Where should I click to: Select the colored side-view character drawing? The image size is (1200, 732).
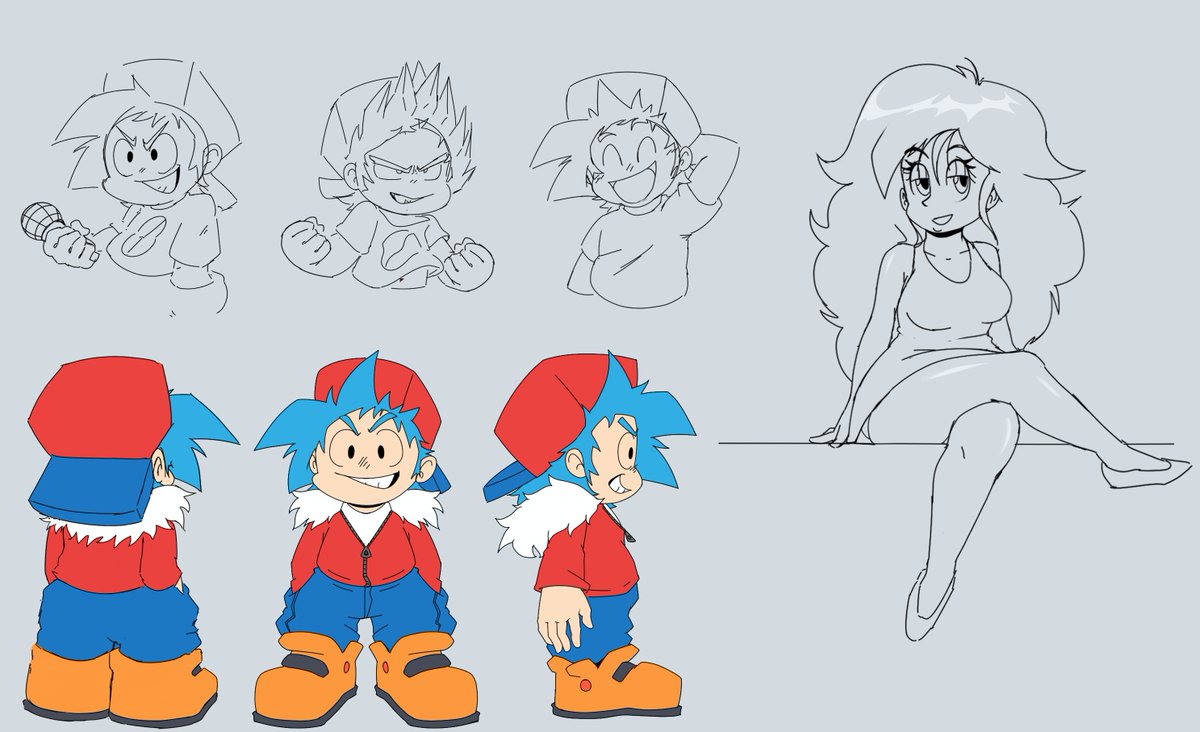tap(588, 534)
